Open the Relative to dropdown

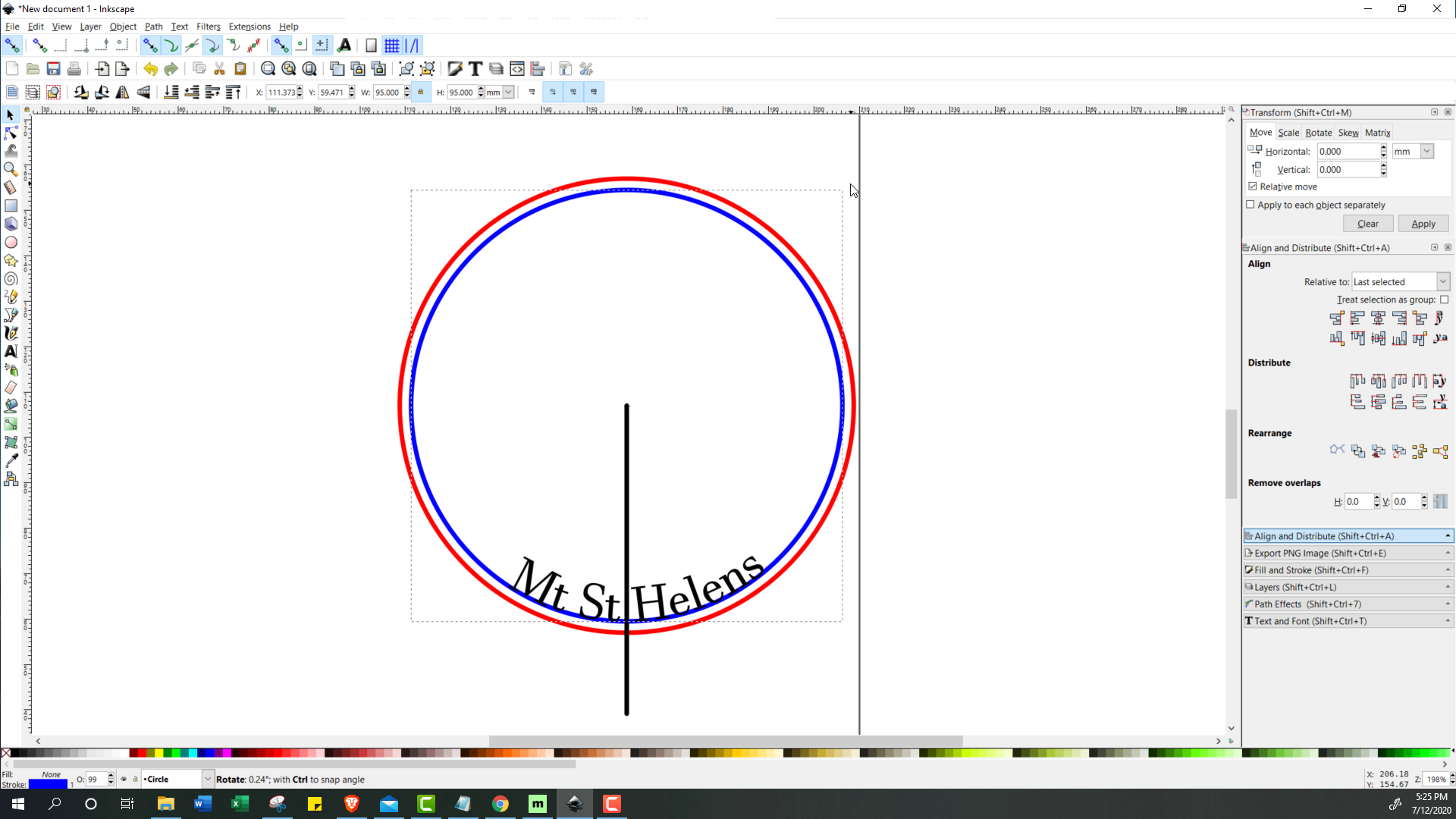tap(1443, 281)
